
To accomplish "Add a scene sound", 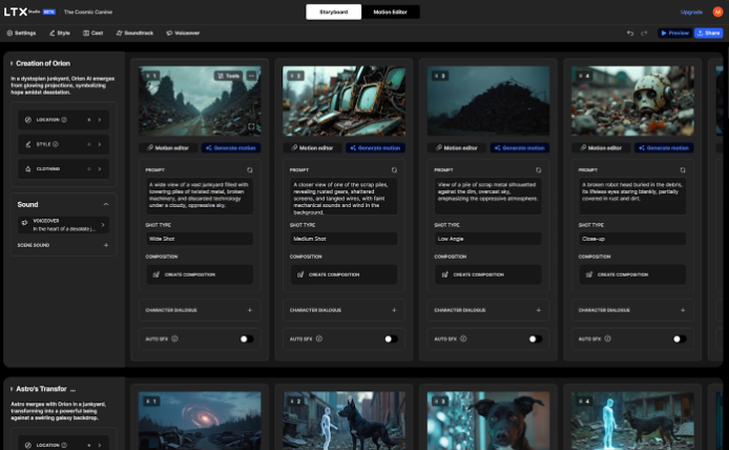I will point(106,245).
